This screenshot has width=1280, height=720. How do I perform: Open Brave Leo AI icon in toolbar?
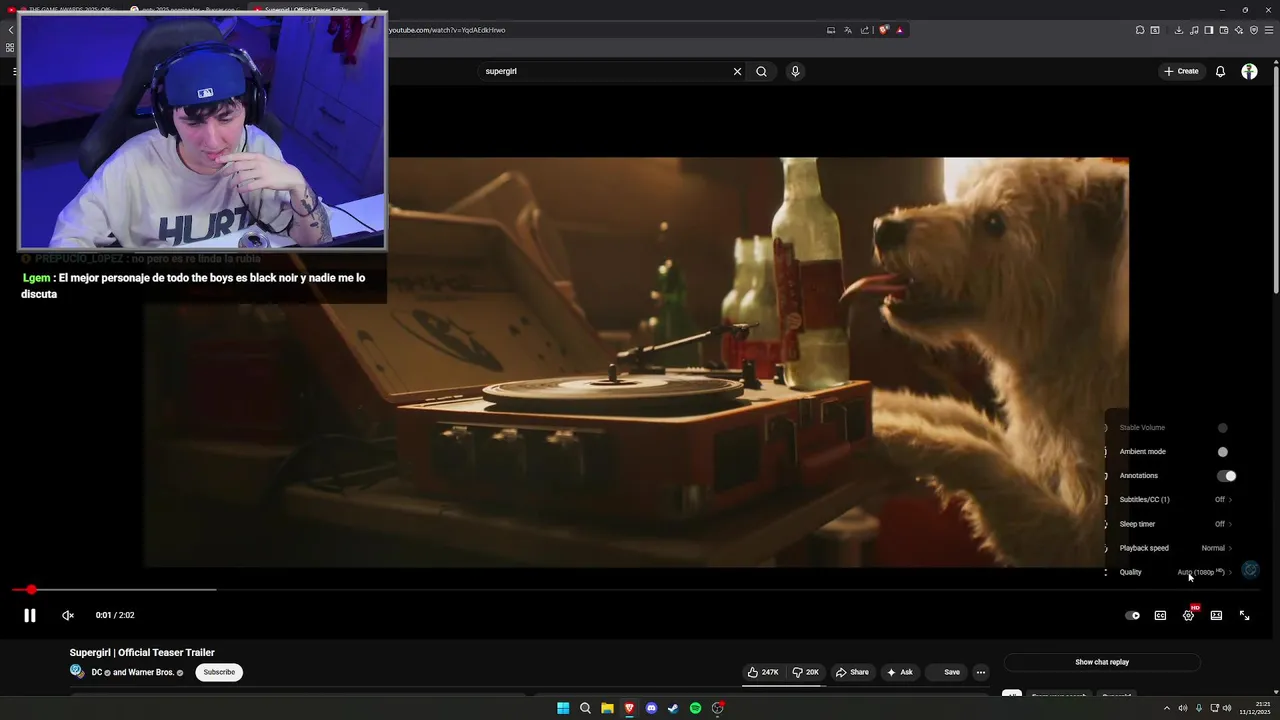point(1239,30)
